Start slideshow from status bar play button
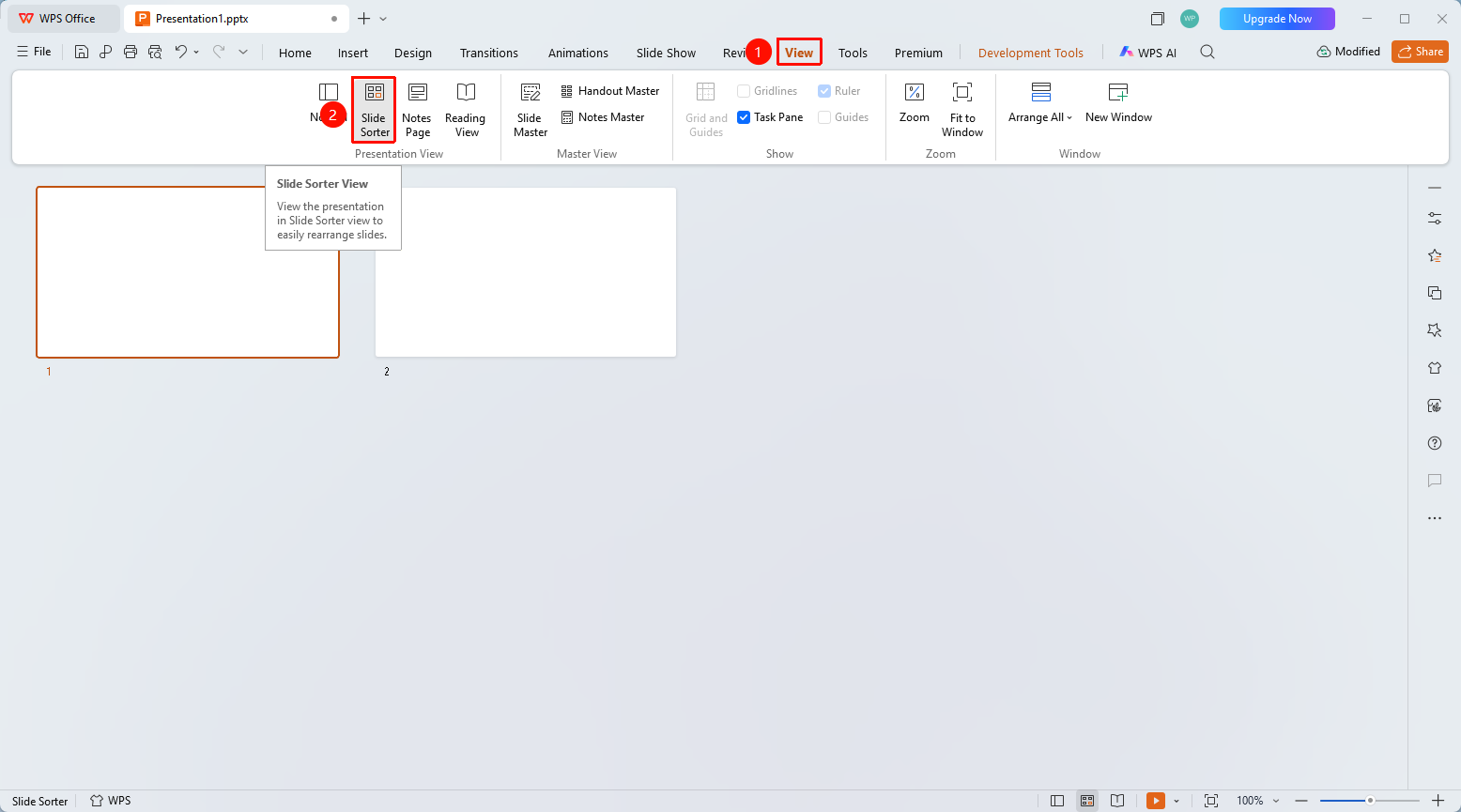The width and height of the screenshot is (1461, 812). point(1156,801)
